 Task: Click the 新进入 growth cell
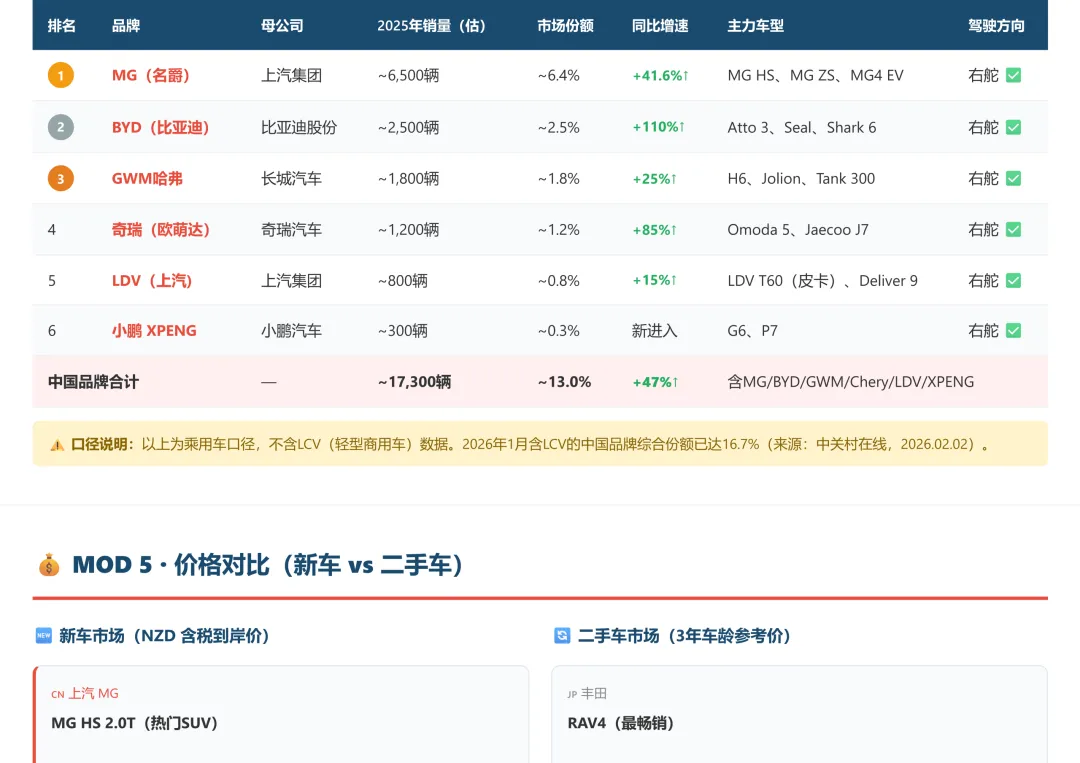coord(654,331)
